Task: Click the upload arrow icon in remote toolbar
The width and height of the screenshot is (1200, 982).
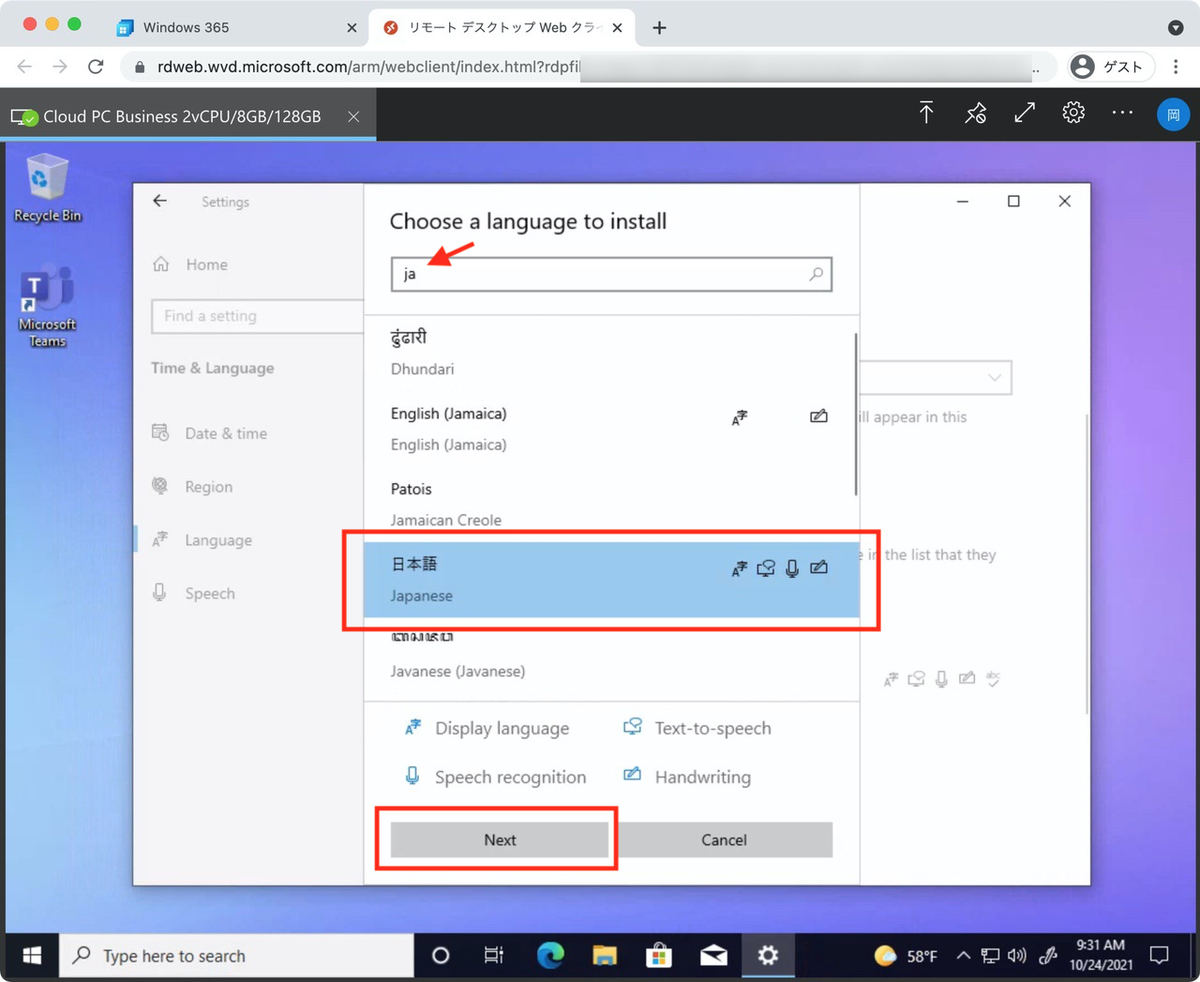Action: [x=926, y=113]
